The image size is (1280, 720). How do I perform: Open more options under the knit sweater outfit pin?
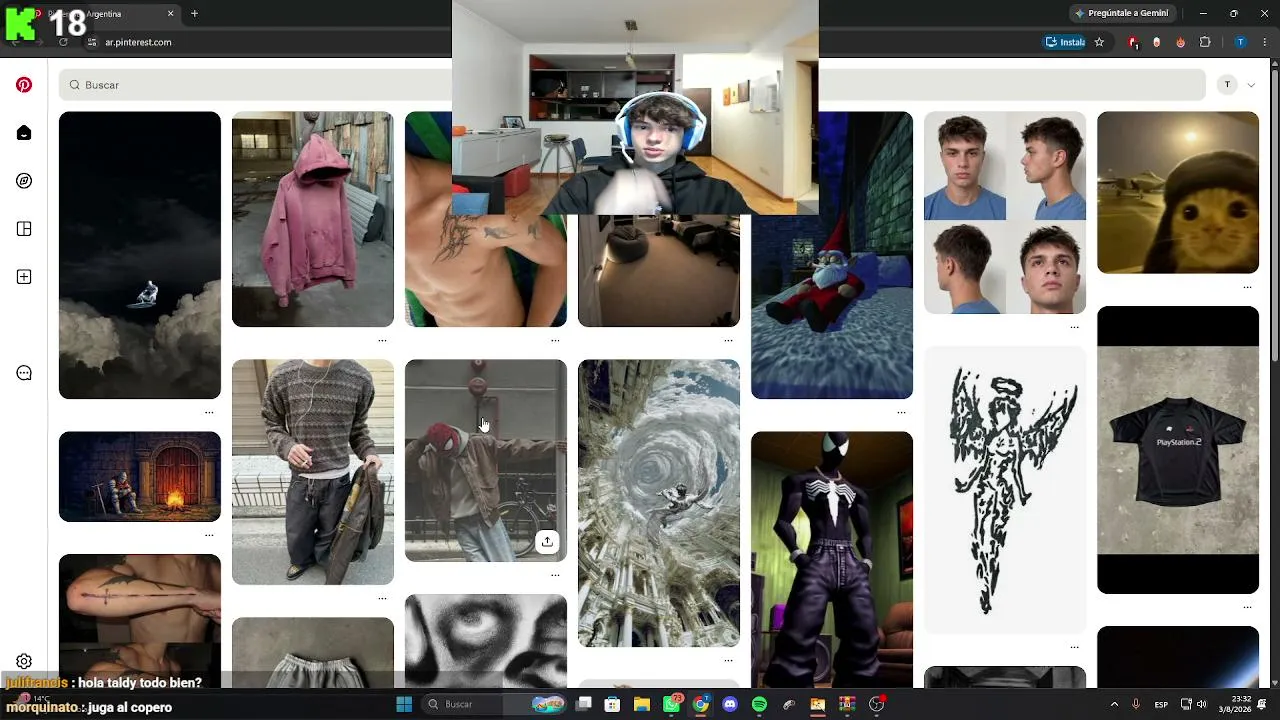(x=382, y=598)
